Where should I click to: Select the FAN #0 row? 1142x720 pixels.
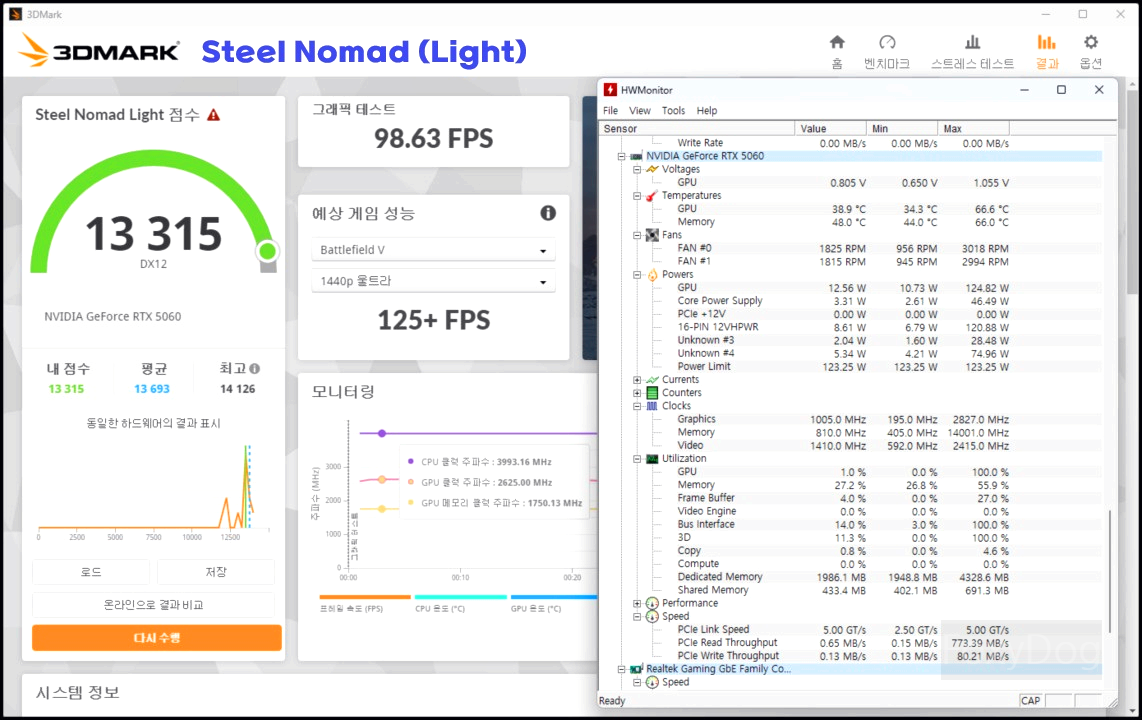coord(850,248)
